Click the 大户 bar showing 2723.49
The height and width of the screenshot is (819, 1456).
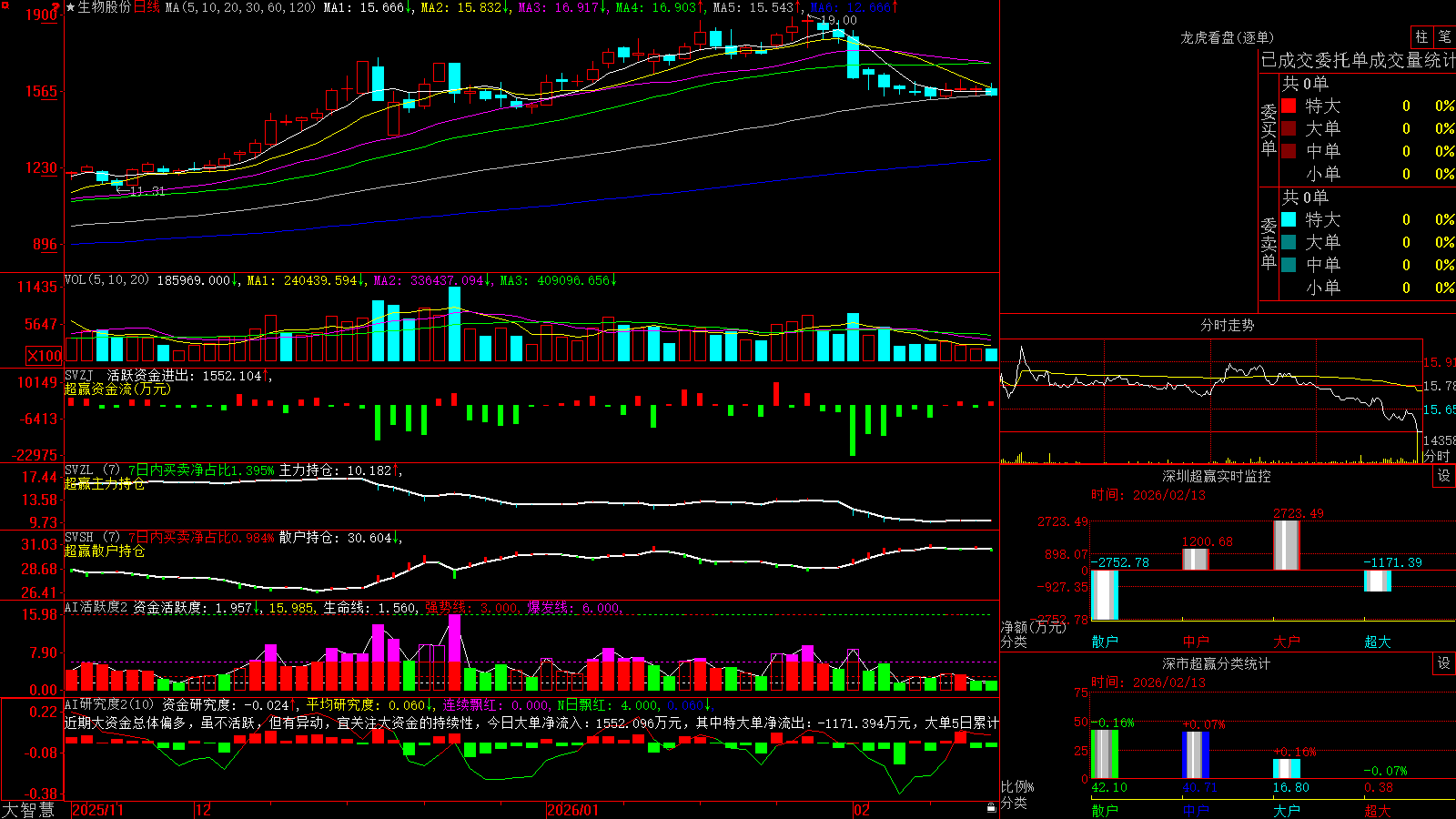[1287, 546]
